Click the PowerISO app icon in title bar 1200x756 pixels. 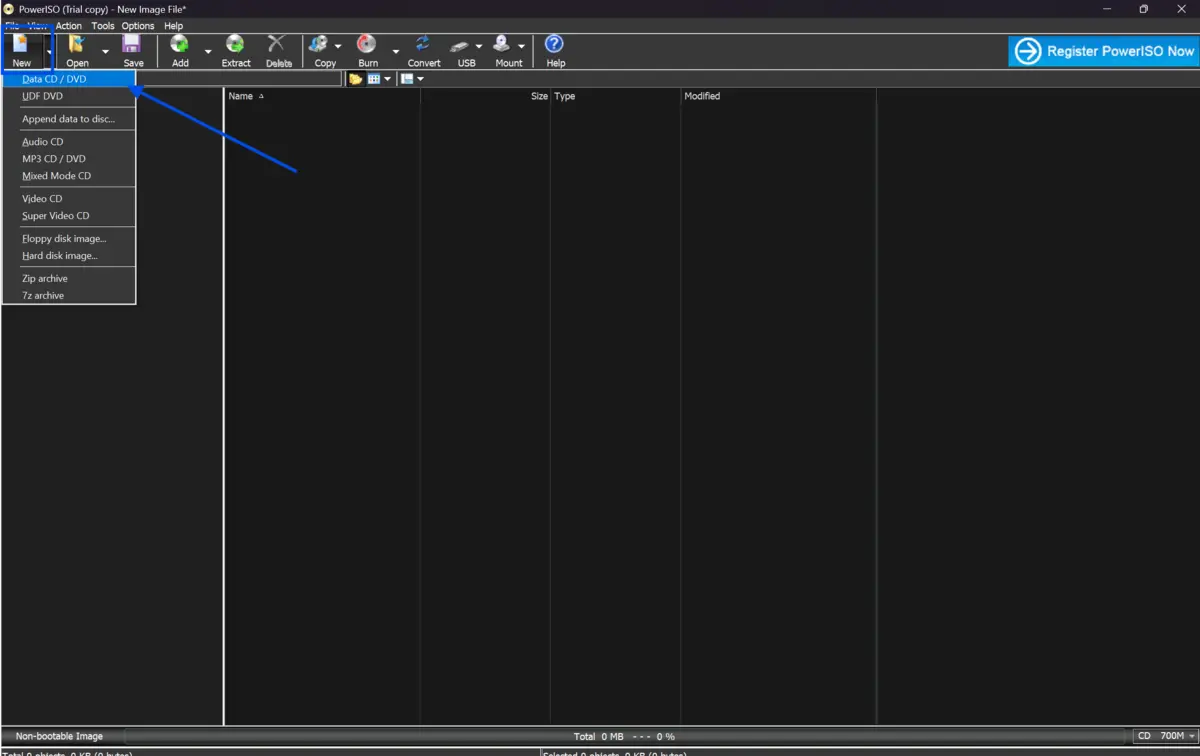(9, 9)
